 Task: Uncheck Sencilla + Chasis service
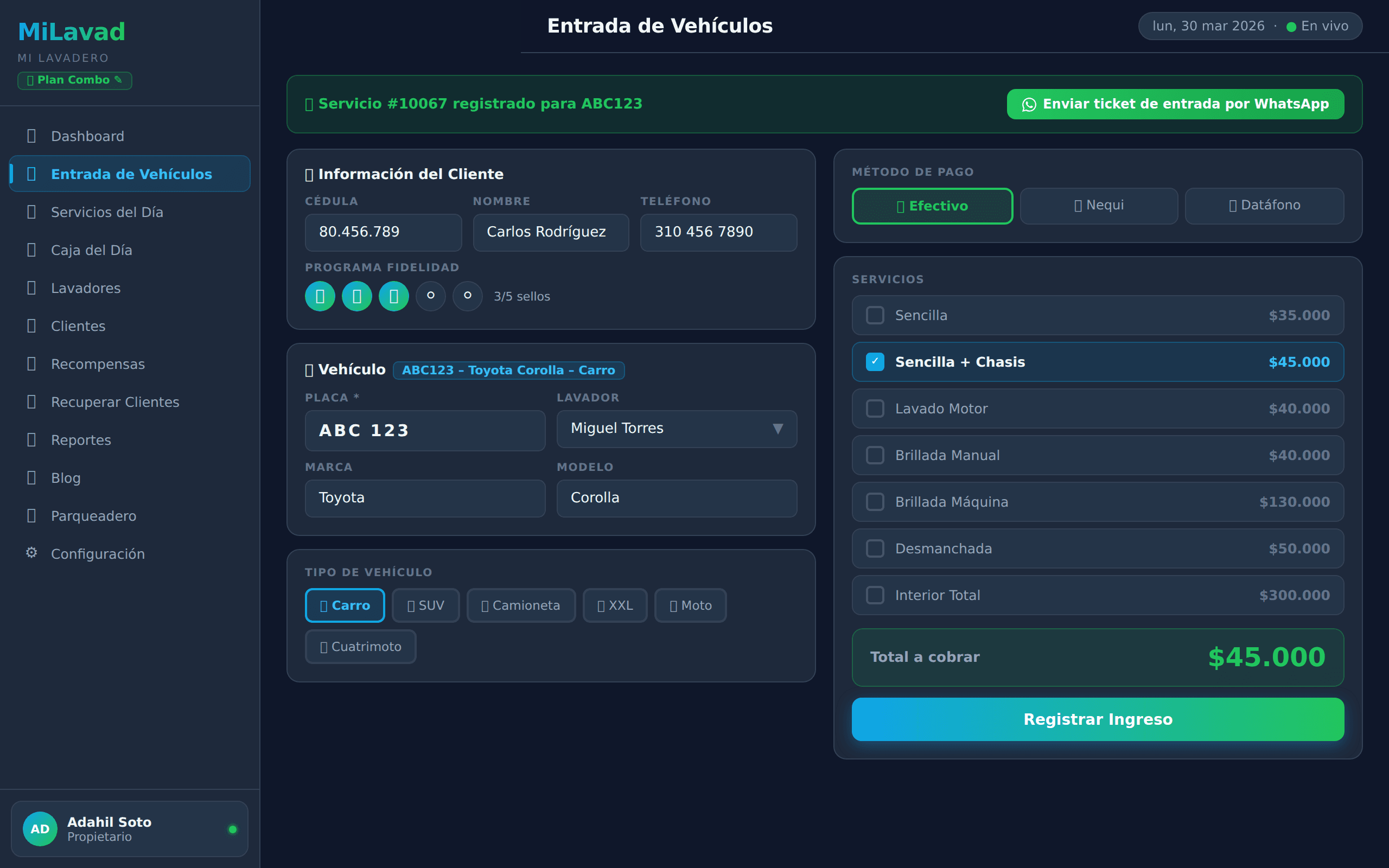tap(875, 362)
